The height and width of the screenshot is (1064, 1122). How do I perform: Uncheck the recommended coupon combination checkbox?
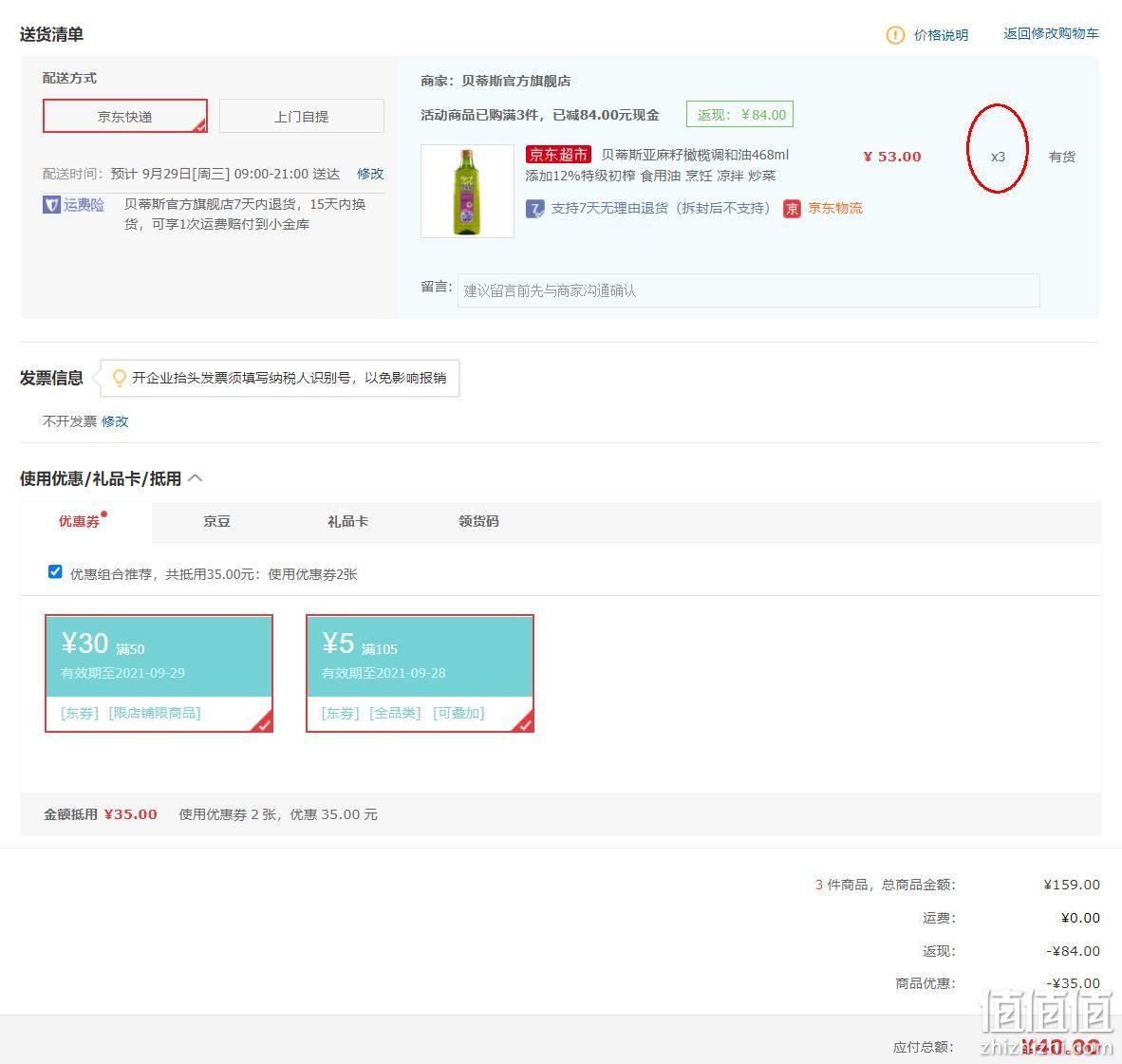tap(55, 571)
